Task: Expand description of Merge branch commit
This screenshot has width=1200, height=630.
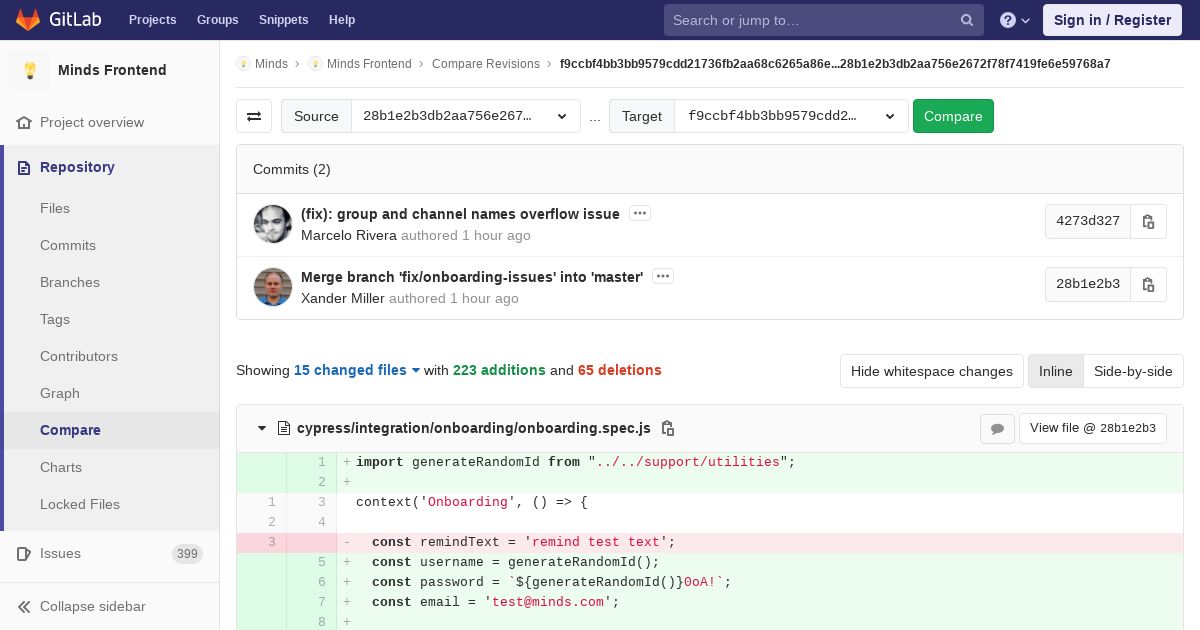Action: (x=663, y=276)
